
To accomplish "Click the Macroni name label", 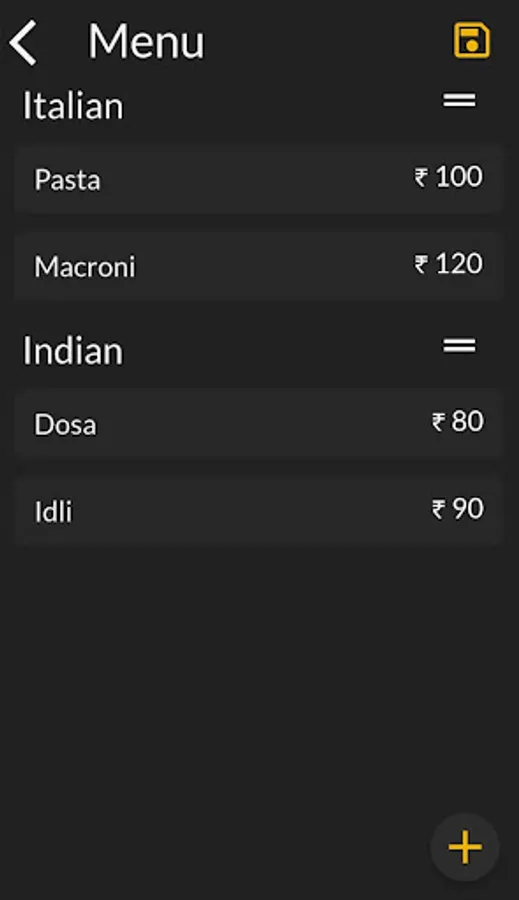I will pos(85,267).
